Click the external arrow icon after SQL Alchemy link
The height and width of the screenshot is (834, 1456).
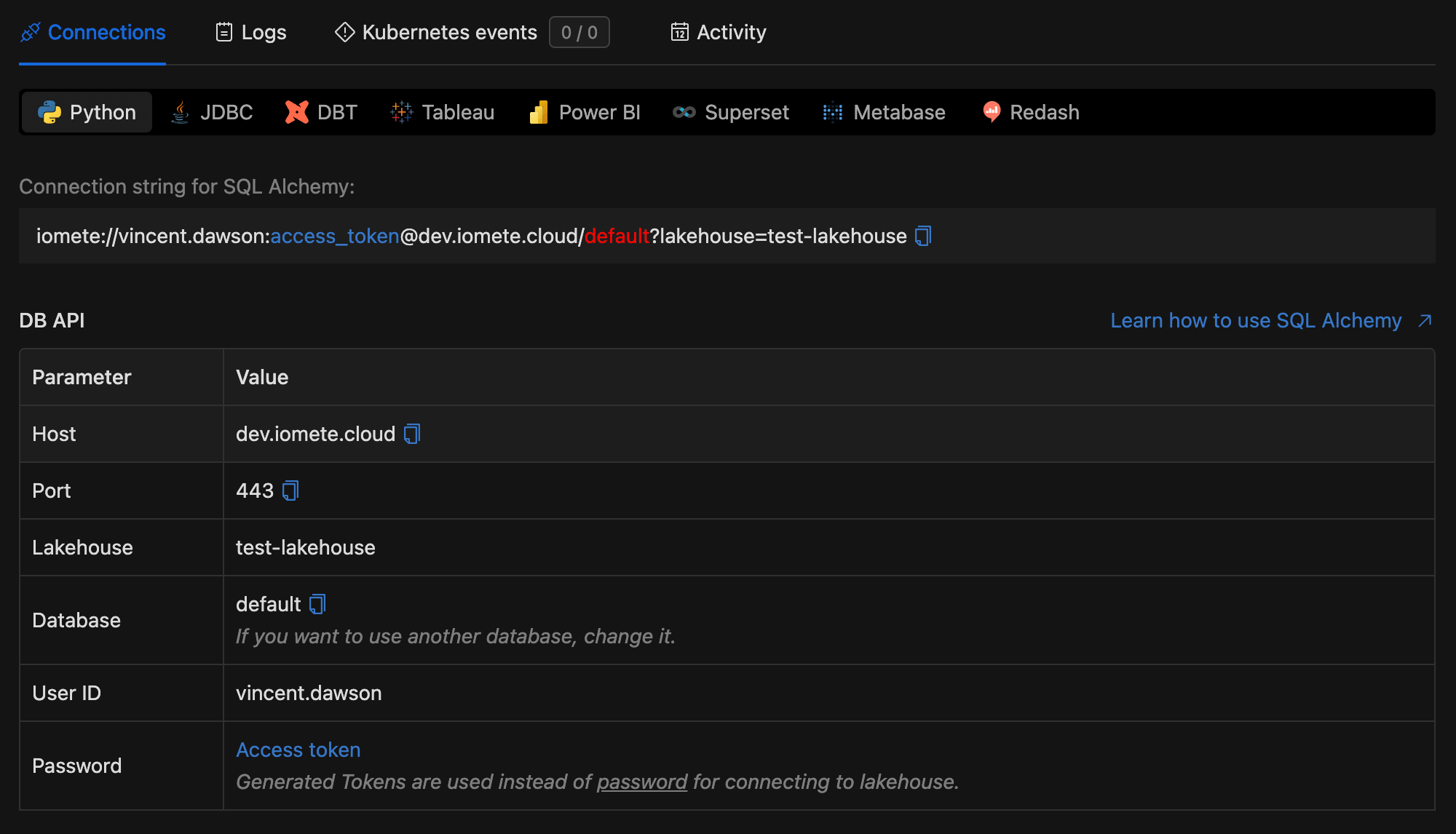coord(1425,321)
